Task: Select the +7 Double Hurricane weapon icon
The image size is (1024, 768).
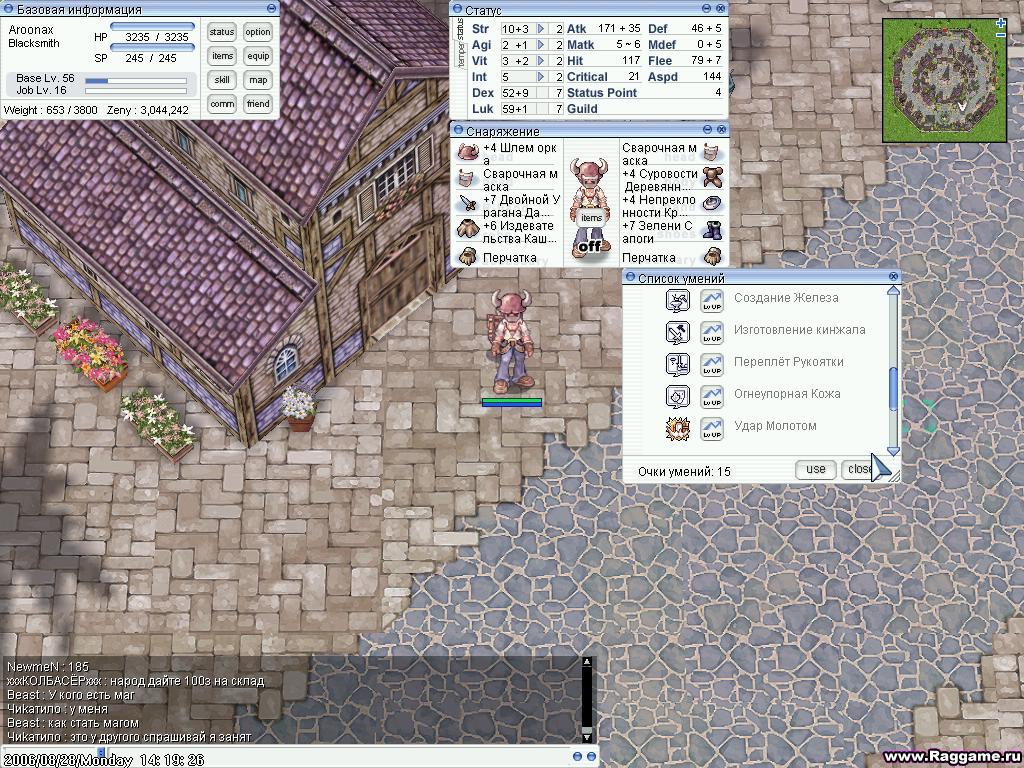Action: coord(468,204)
